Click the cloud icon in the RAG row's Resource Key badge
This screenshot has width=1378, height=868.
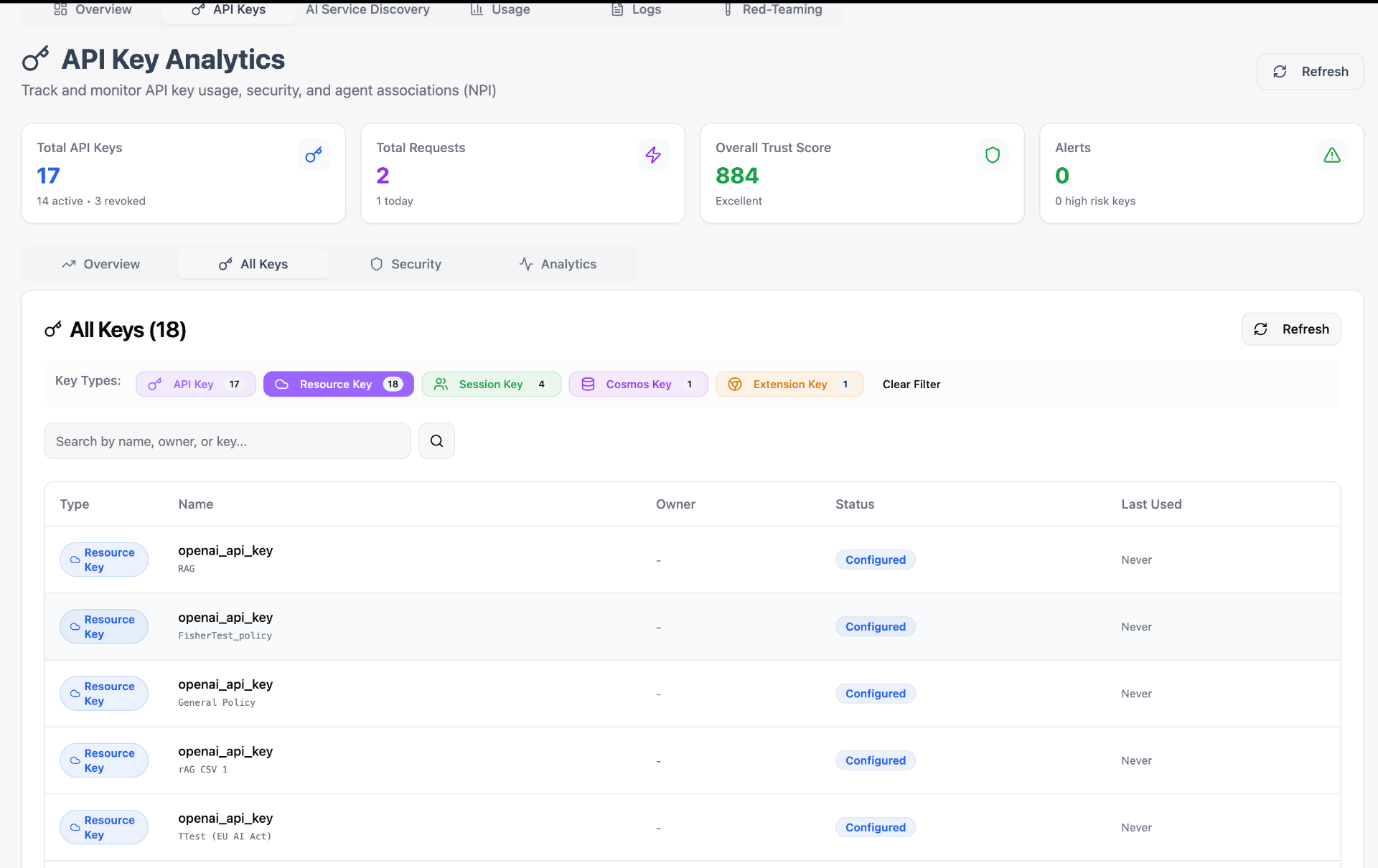click(x=75, y=560)
